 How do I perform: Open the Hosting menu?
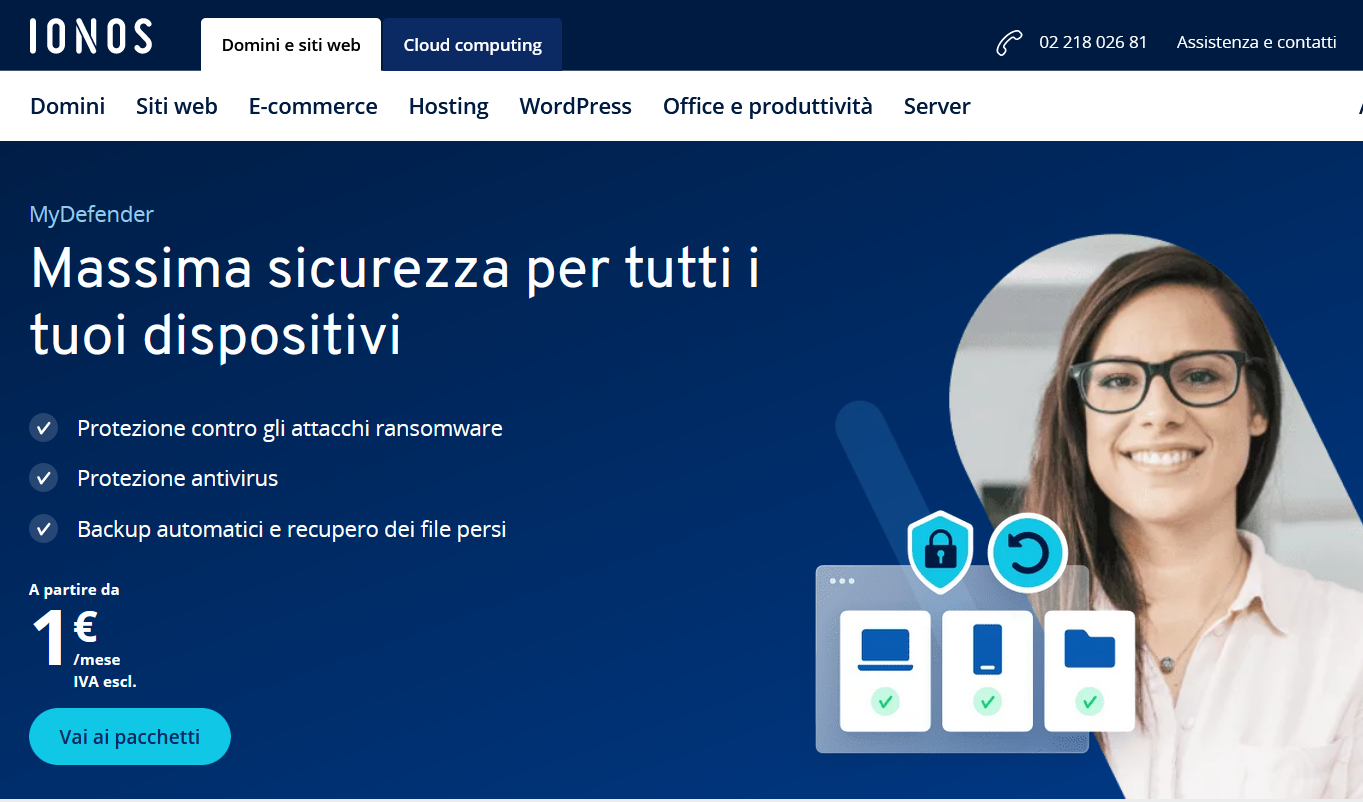[449, 106]
